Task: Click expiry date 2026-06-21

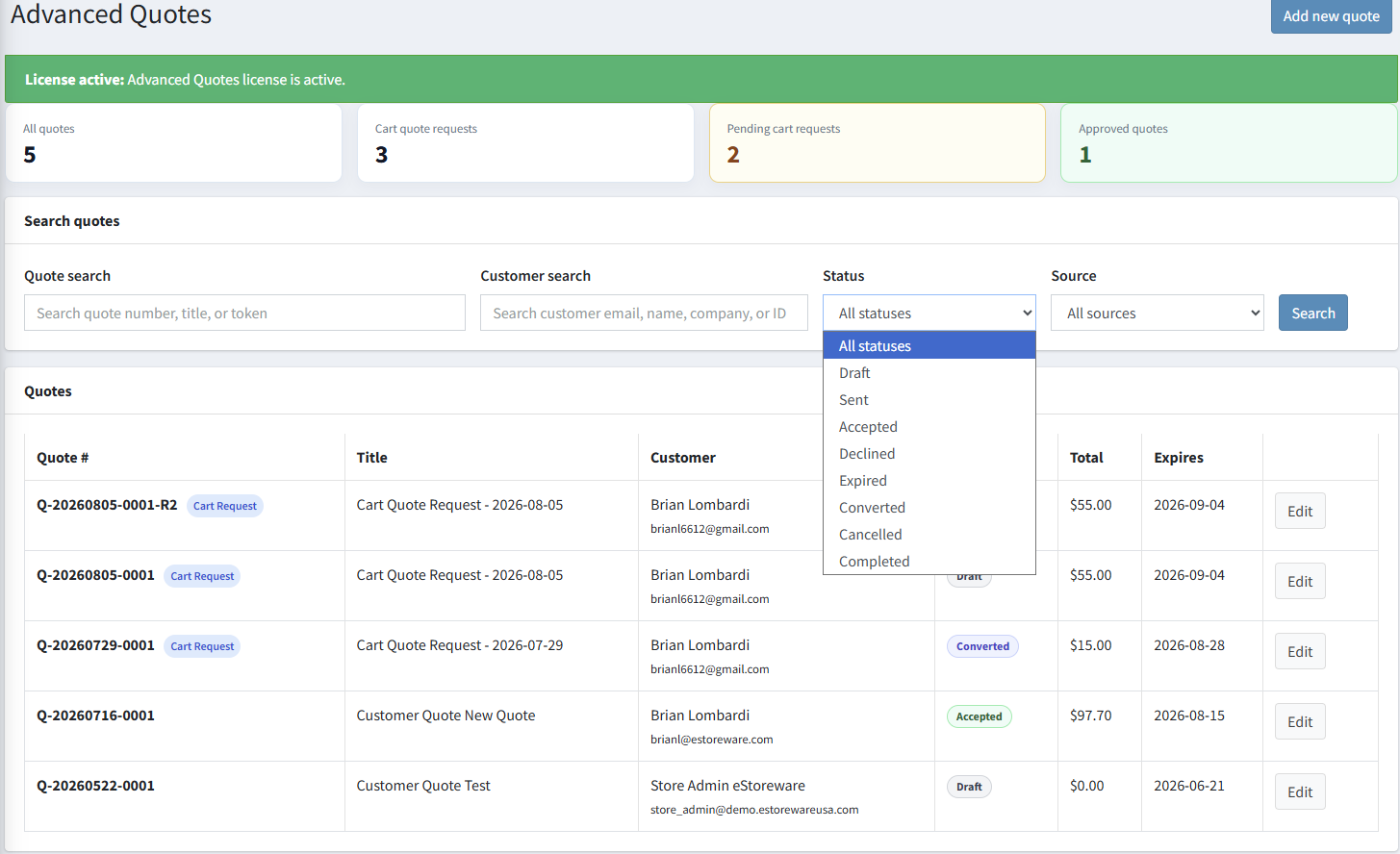Action: click(1189, 786)
